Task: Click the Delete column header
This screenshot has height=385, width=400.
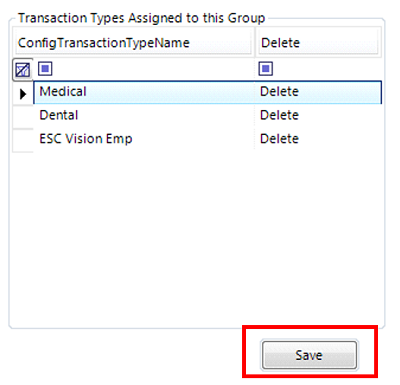Action: [x=319, y=43]
